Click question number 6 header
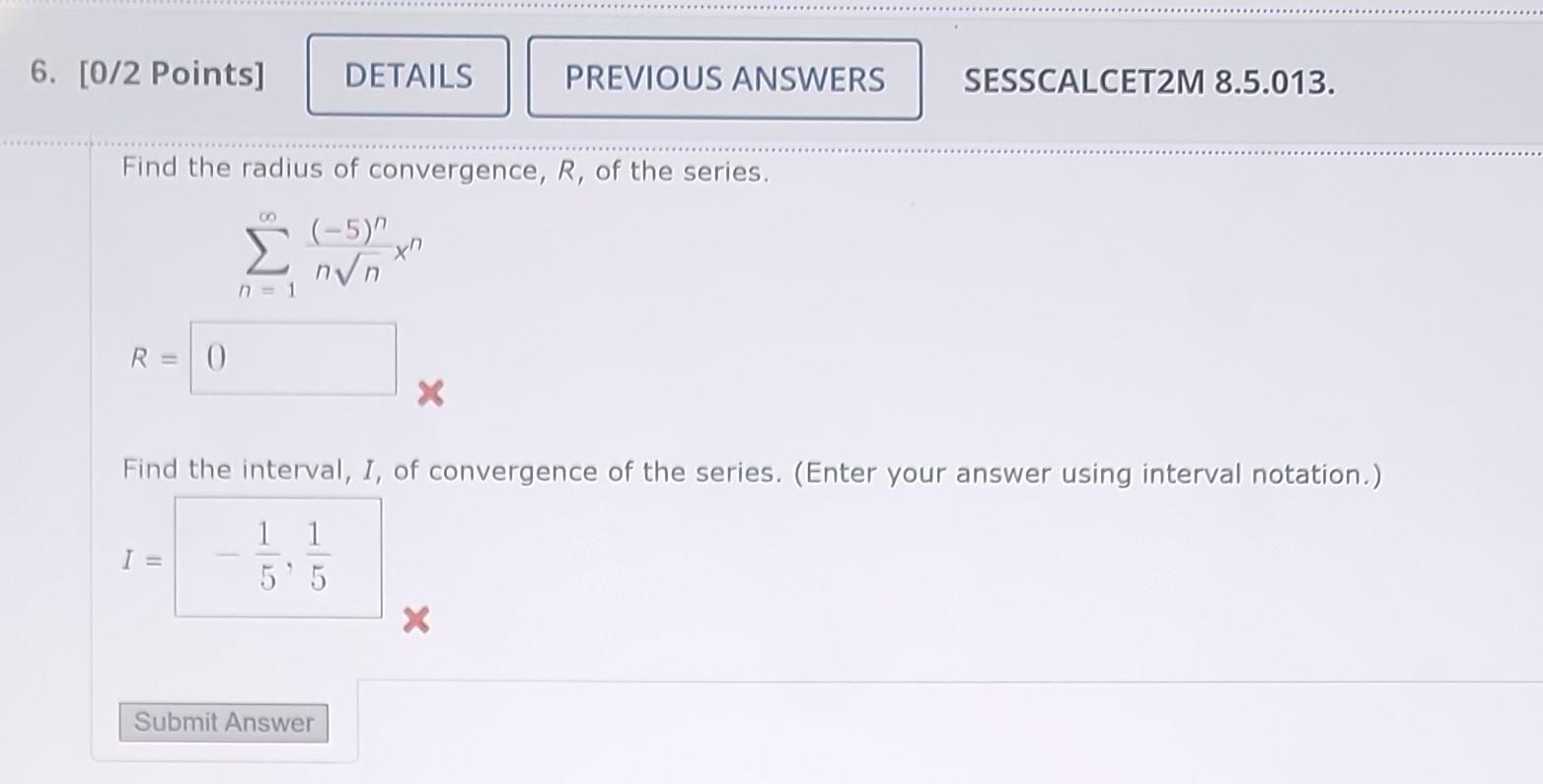This screenshot has height=784, width=1543. [x=40, y=72]
